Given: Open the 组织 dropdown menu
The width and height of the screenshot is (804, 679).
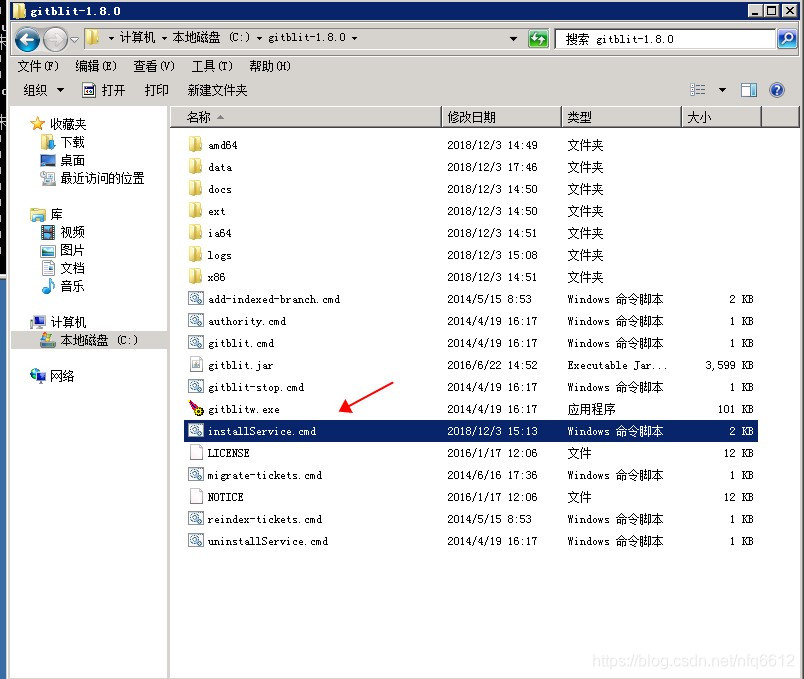Looking at the screenshot, I should (44, 90).
